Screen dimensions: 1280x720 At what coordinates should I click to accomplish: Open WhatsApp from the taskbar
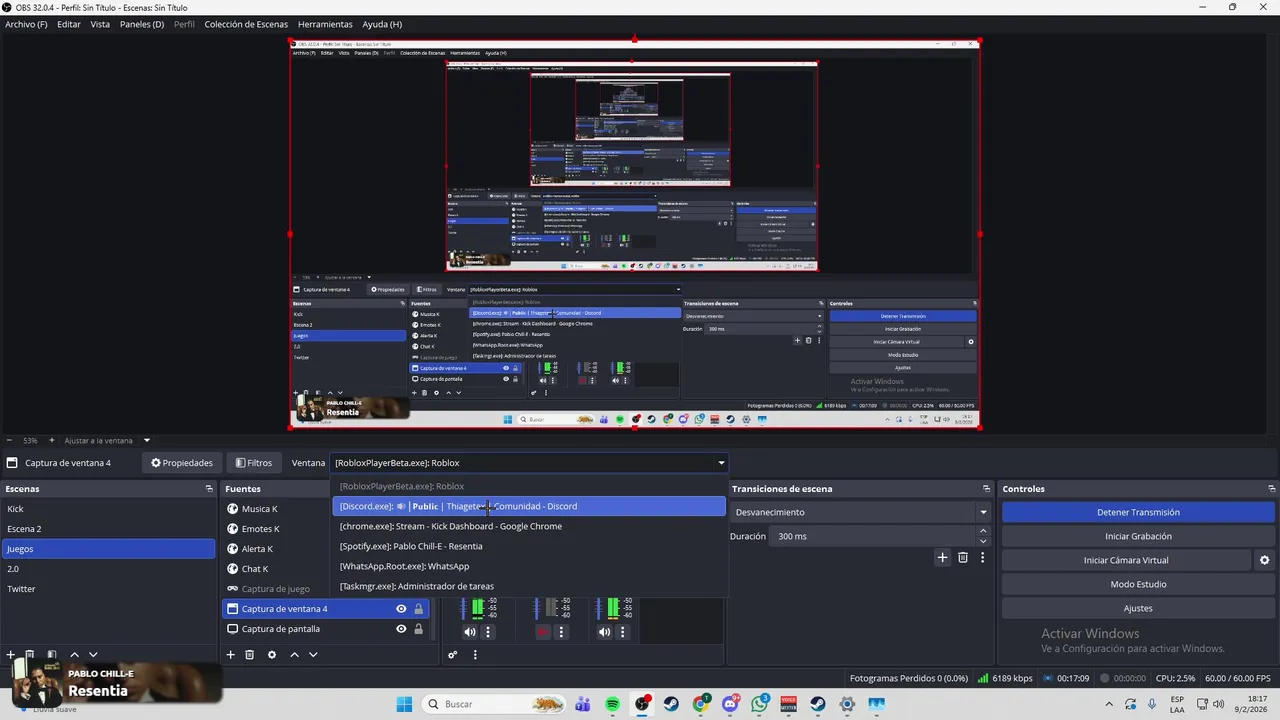760,704
